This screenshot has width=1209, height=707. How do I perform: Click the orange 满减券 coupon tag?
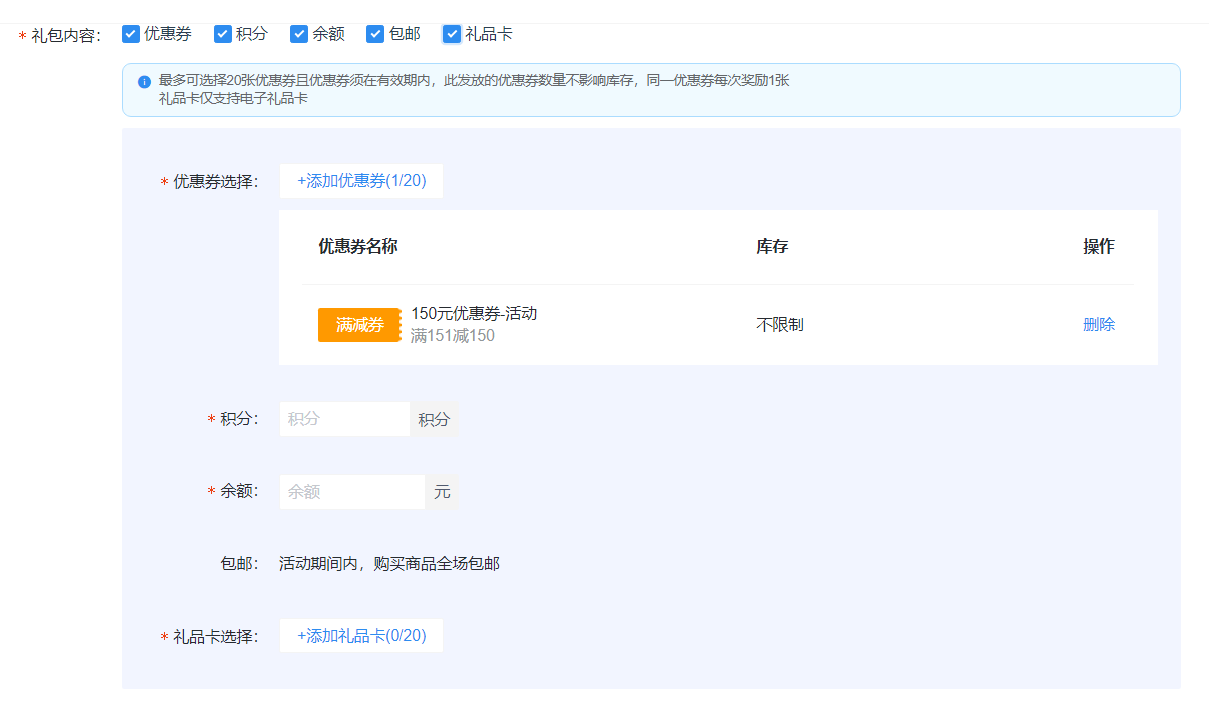[359, 324]
